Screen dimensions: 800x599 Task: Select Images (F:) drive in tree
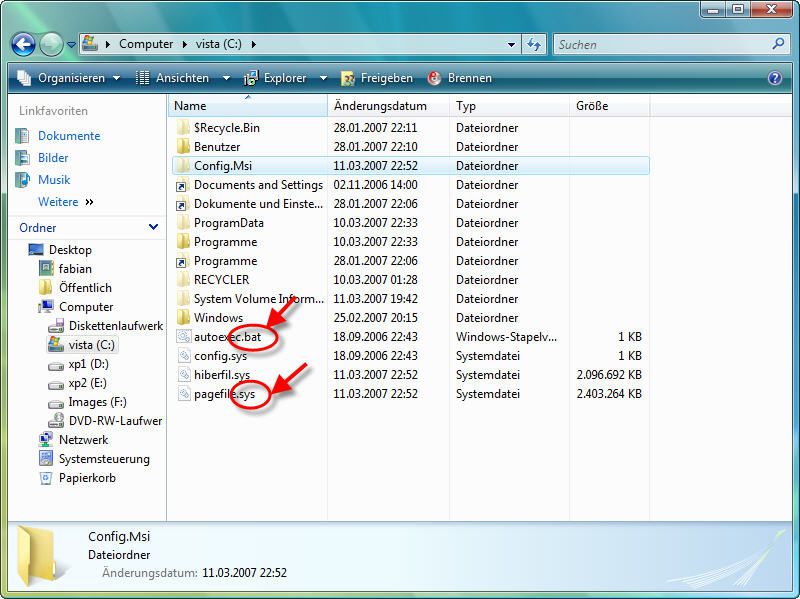tap(97, 402)
